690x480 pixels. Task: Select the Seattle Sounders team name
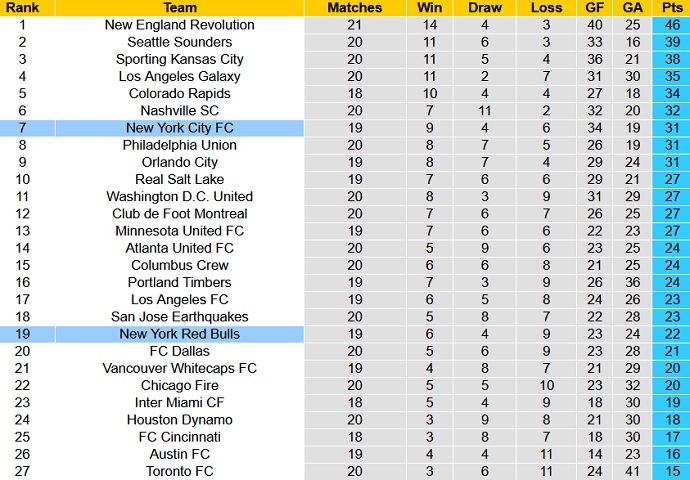click(179, 42)
